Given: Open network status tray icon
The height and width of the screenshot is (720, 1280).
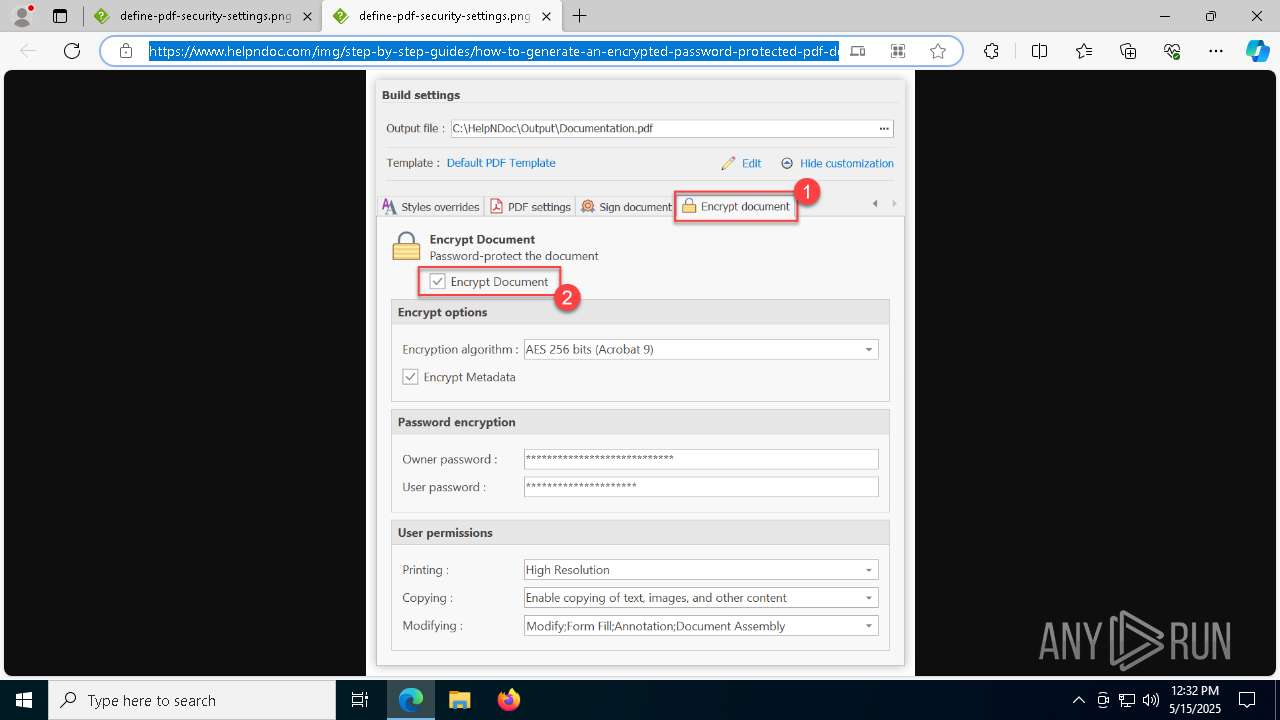Looking at the screenshot, I should [x=1127, y=700].
